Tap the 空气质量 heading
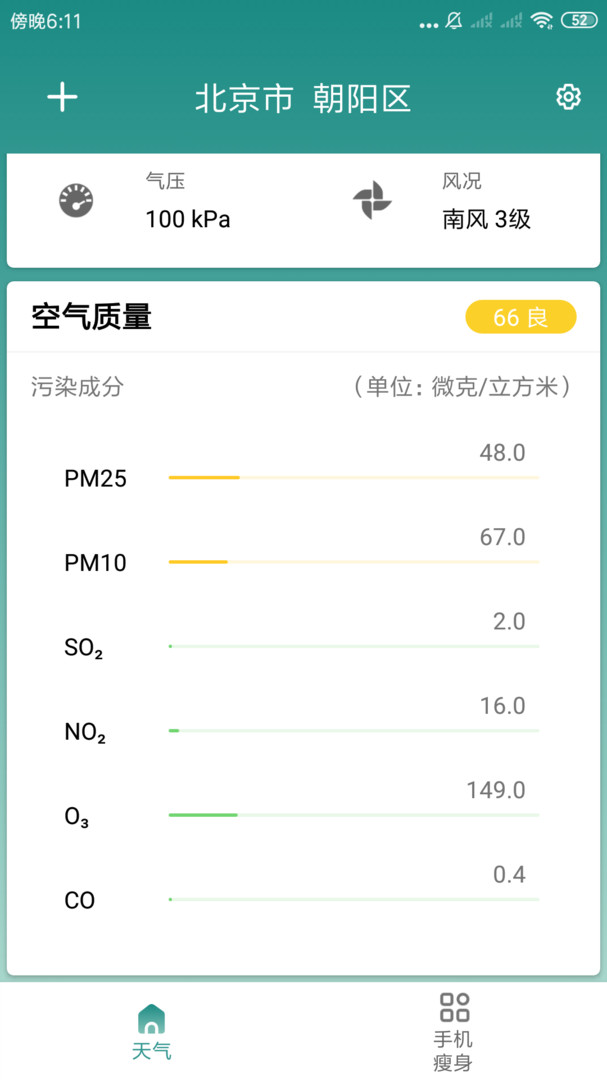Viewport: 607px width, 1080px height. (92, 317)
